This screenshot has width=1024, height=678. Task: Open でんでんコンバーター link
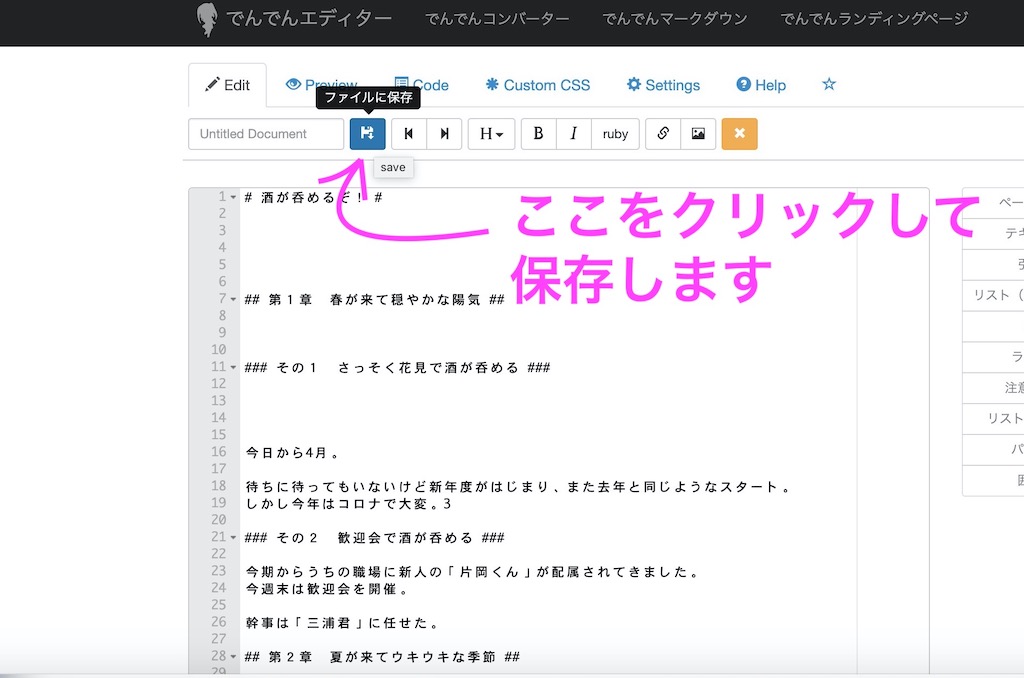[497, 19]
